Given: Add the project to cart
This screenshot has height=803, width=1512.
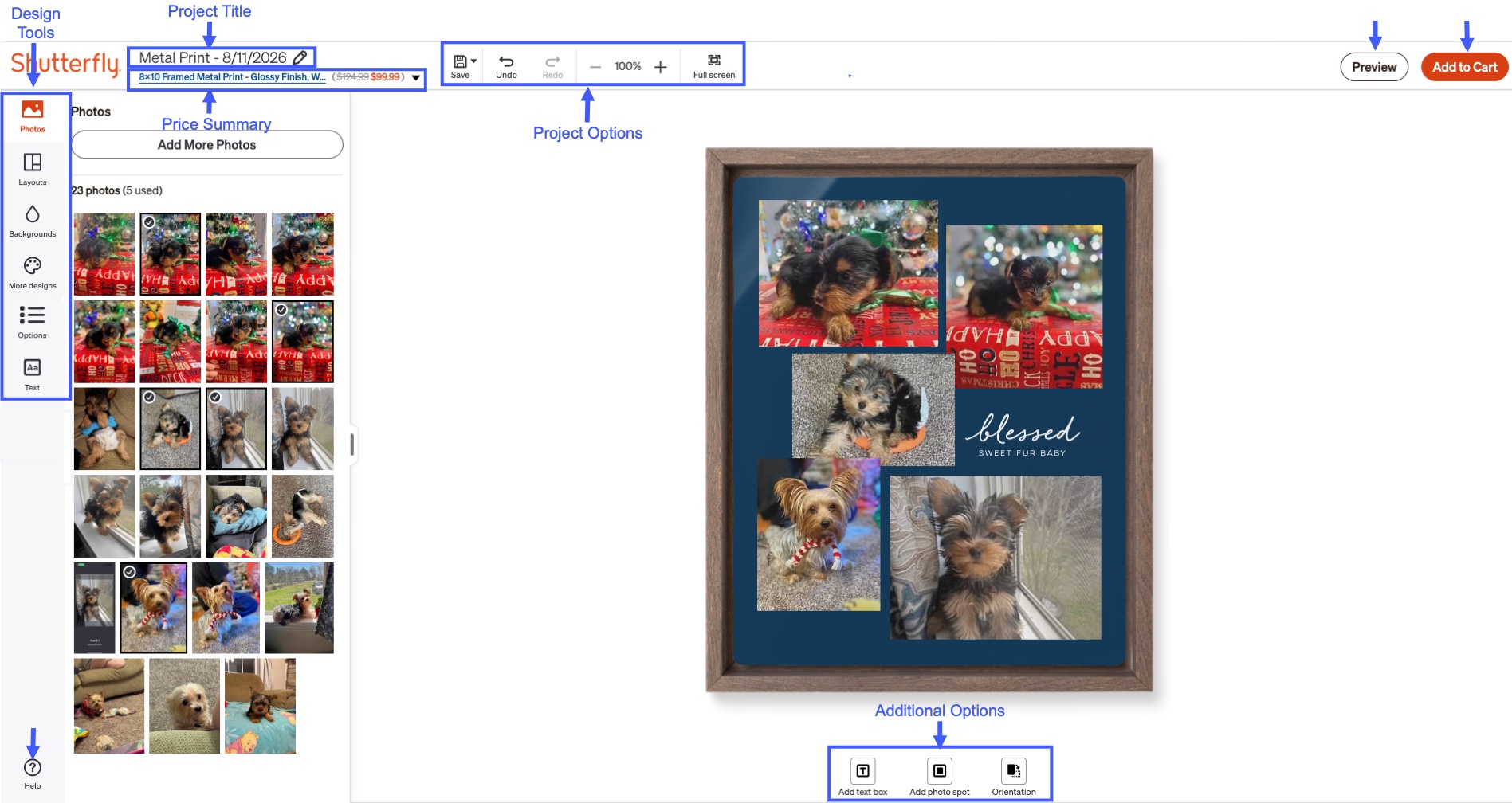Looking at the screenshot, I should (1464, 67).
